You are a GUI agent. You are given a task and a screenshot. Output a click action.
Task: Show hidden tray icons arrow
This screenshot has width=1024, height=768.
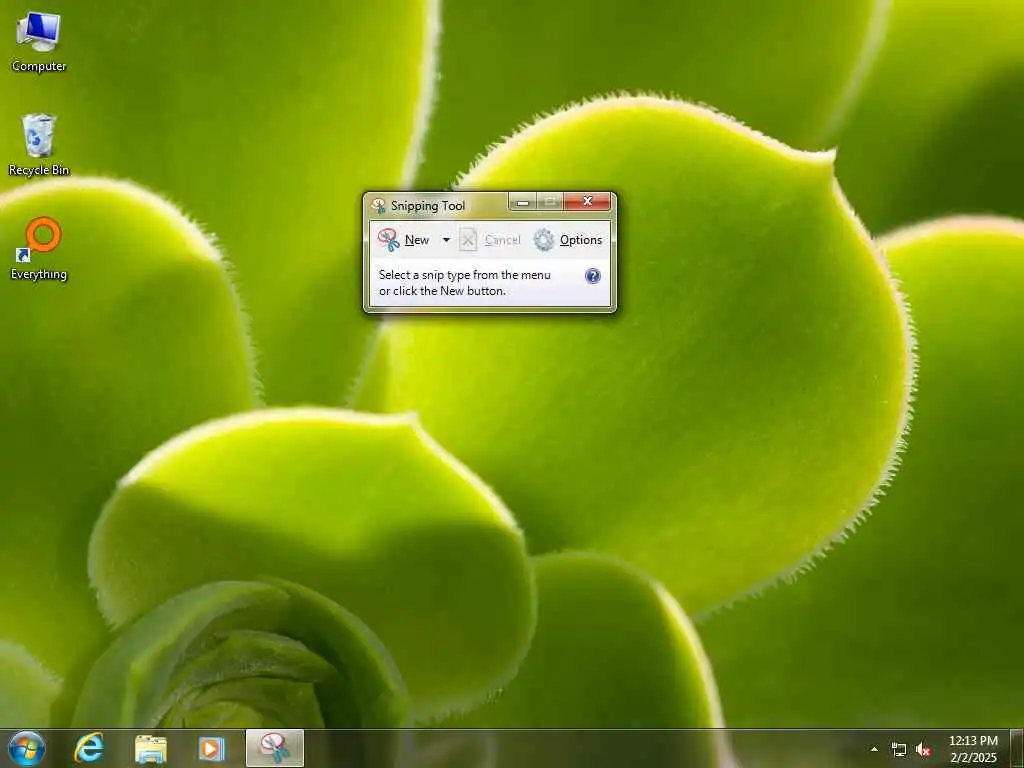pyautogui.click(x=874, y=749)
